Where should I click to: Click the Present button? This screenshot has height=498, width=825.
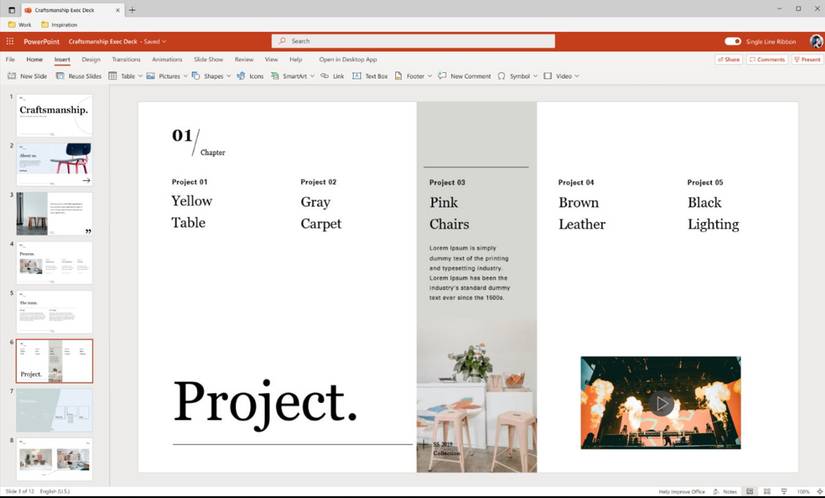[807, 59]
